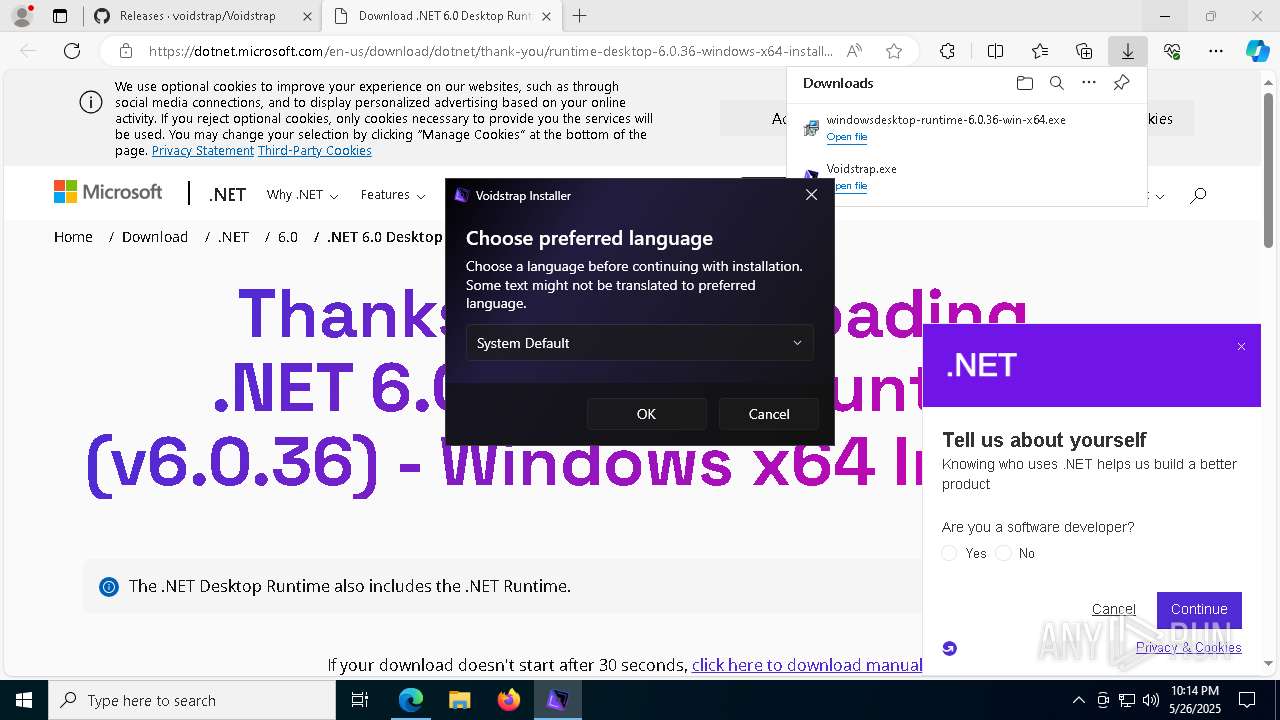
Task: Click Cancel in Voidstrap Installer dialog
Action: [769, 414]
